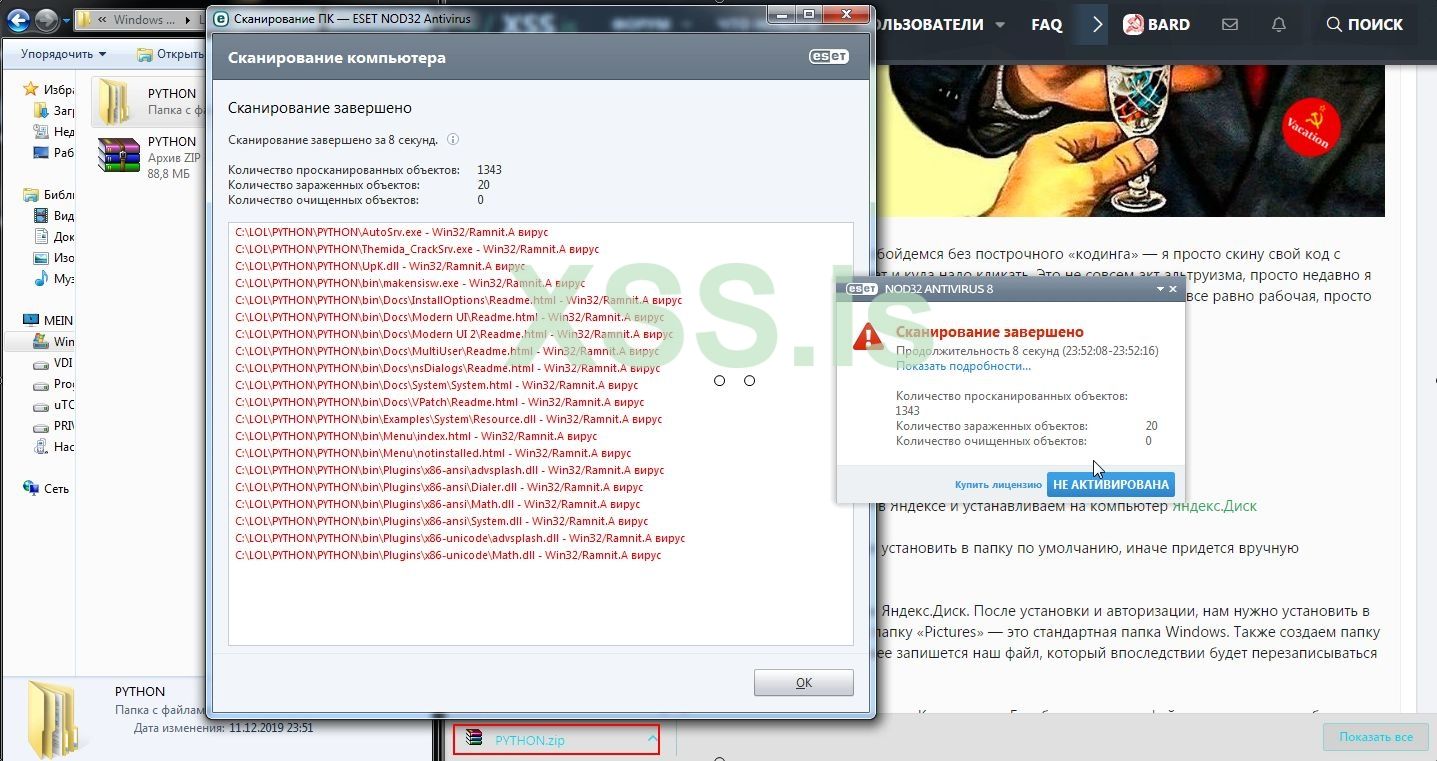Select the Menu\index.html log entry

[416, 436]
